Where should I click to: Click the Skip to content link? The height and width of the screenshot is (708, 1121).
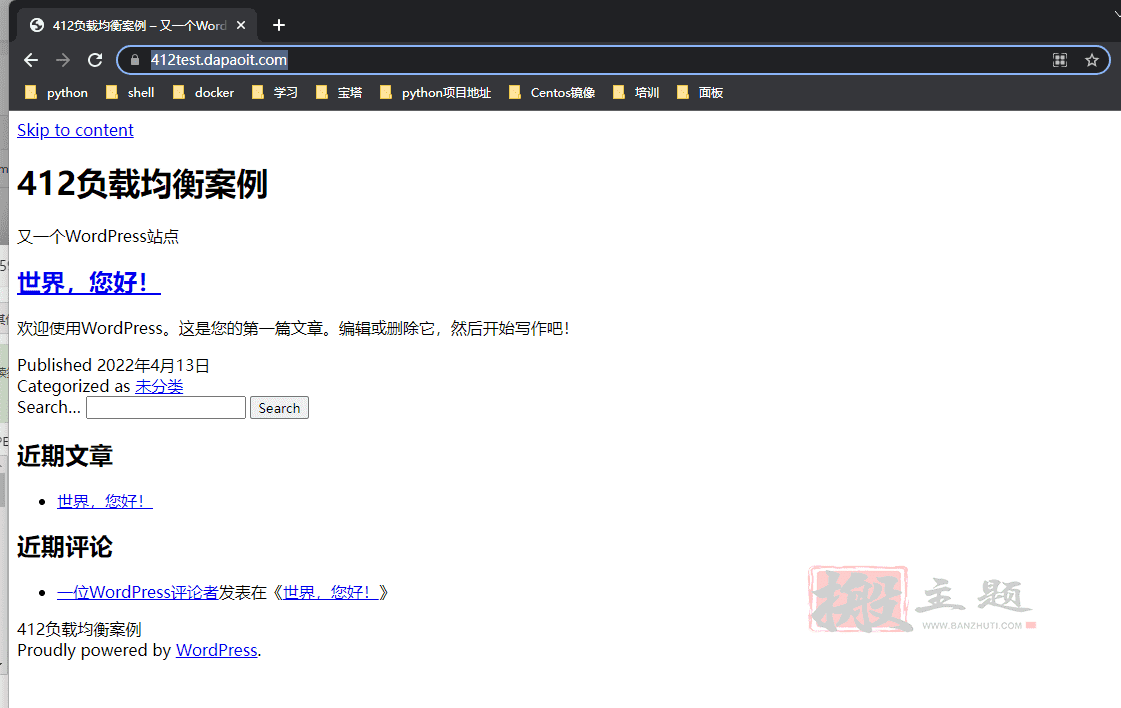pyautogui.click(x=75, y=130)
